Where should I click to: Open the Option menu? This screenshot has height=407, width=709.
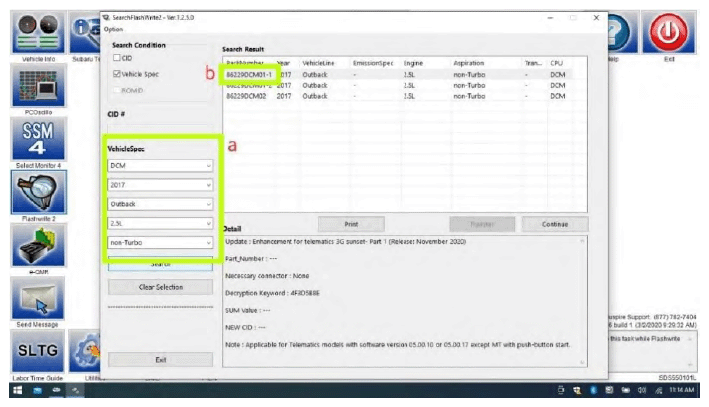point(113,29)
